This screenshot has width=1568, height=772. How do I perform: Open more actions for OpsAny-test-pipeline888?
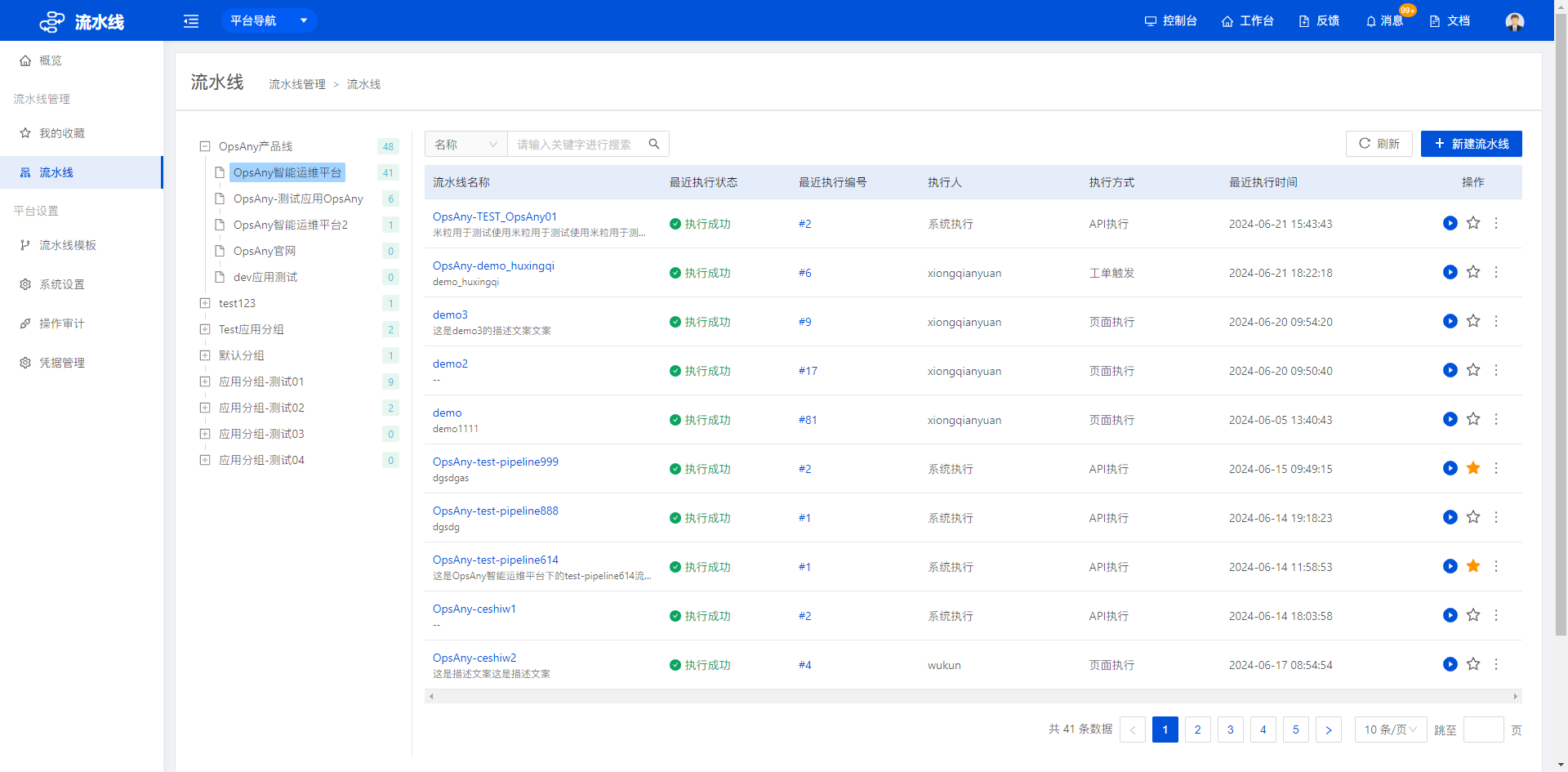[1496, 517]
